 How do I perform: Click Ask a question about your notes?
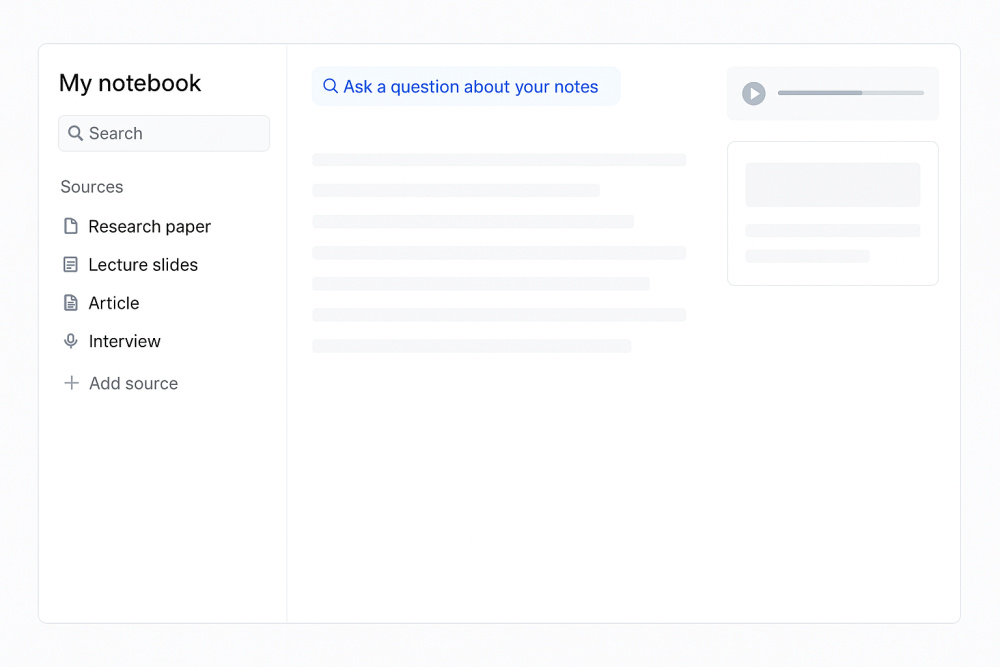470,87
